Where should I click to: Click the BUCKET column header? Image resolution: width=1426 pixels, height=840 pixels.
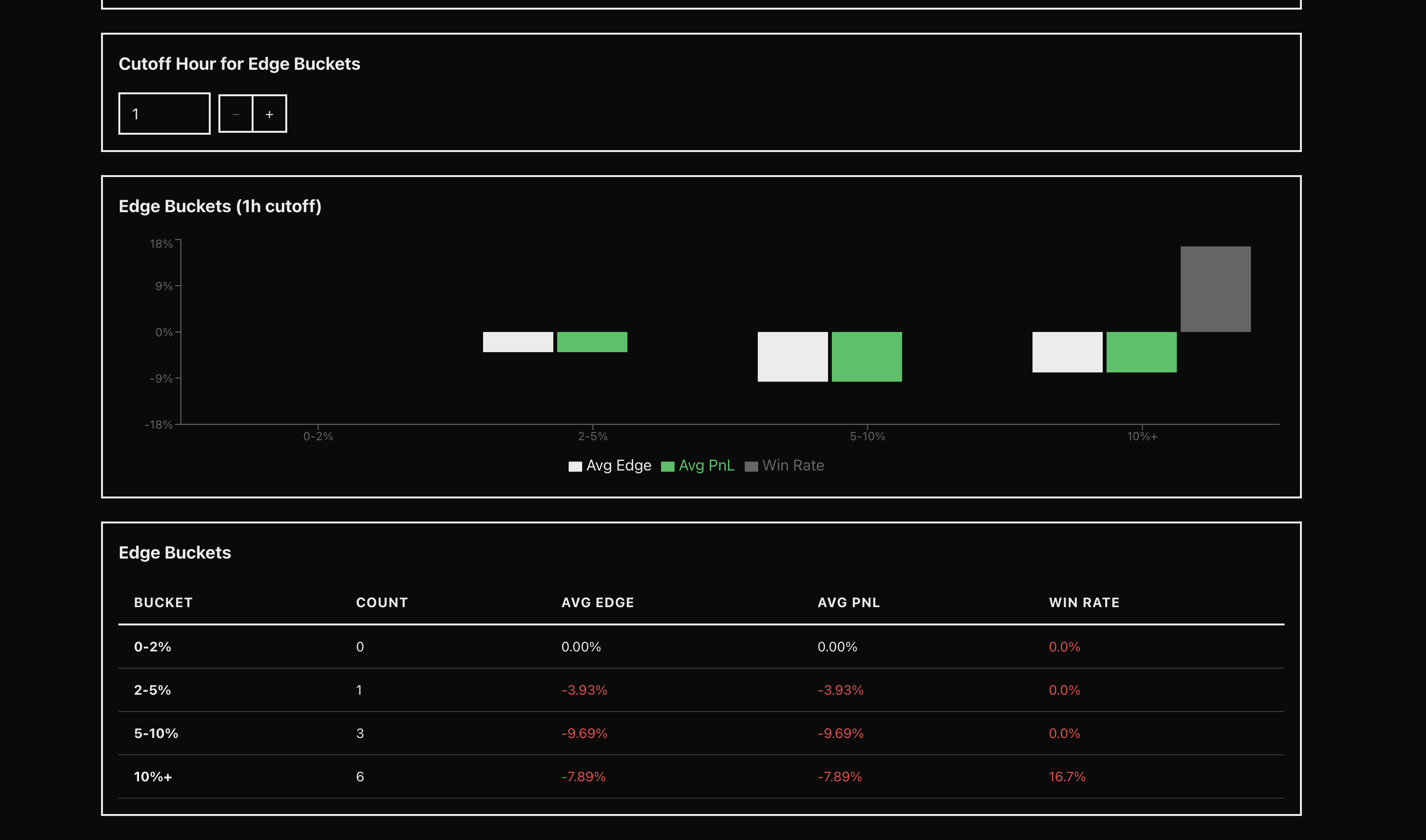163,603
